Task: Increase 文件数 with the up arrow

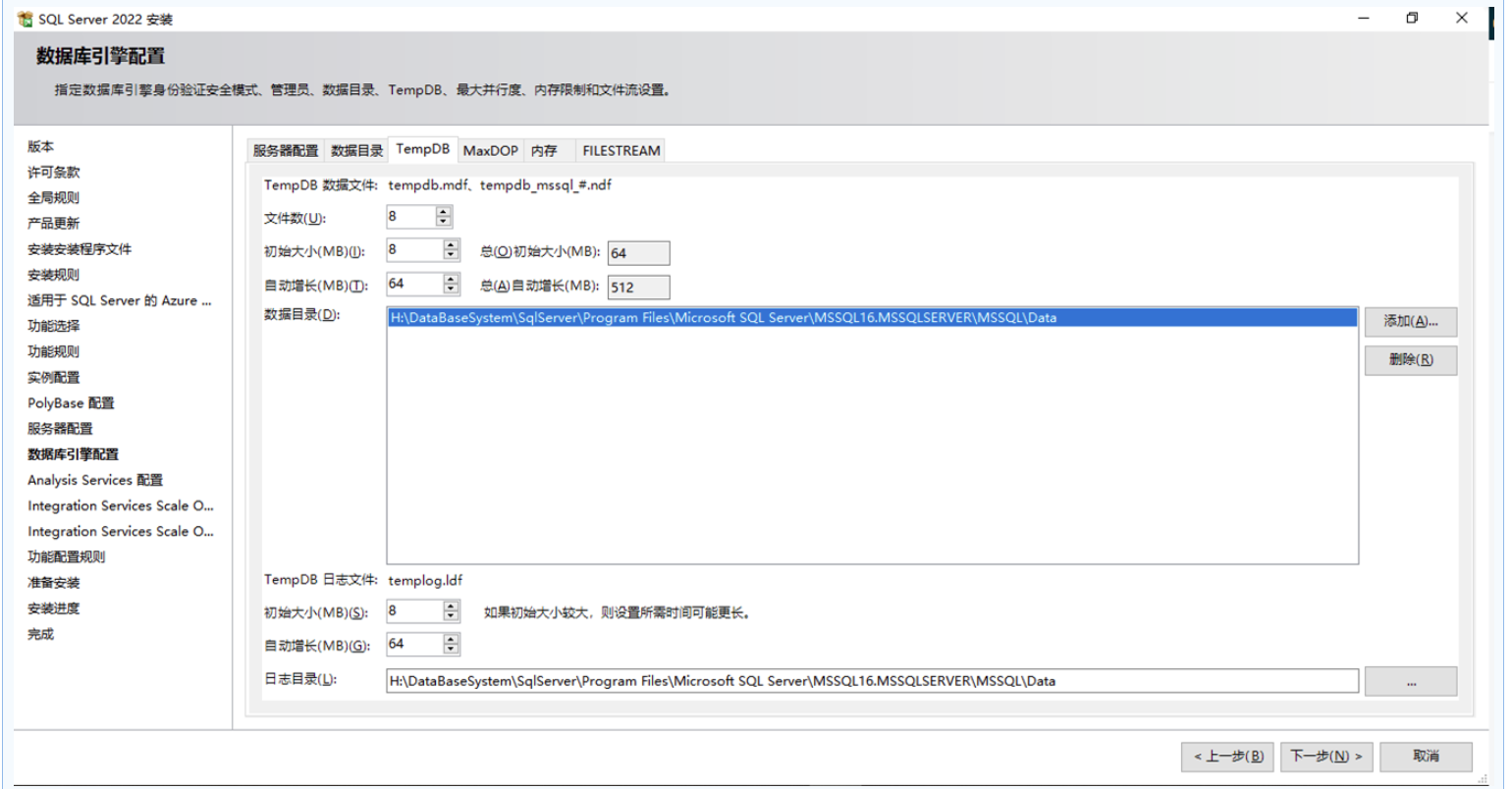Action: [x=445, y=212]
